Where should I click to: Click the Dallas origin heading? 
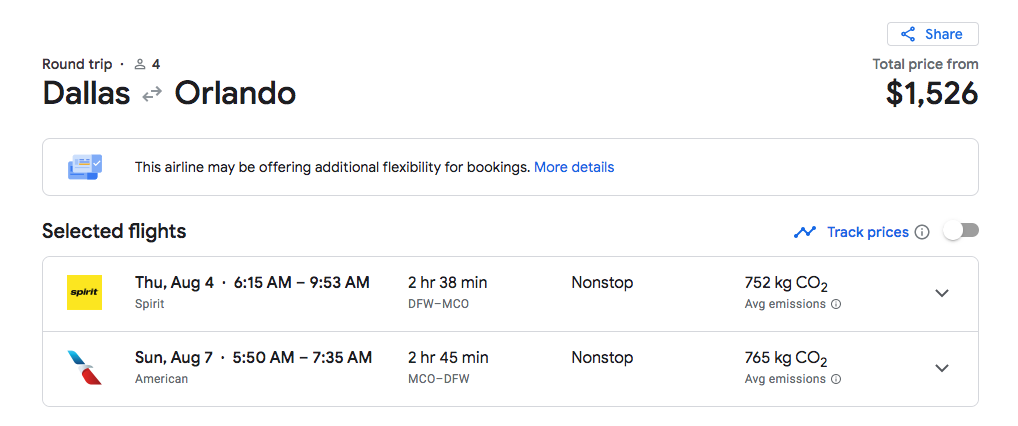pyautogui.click(x=86, y=93)
